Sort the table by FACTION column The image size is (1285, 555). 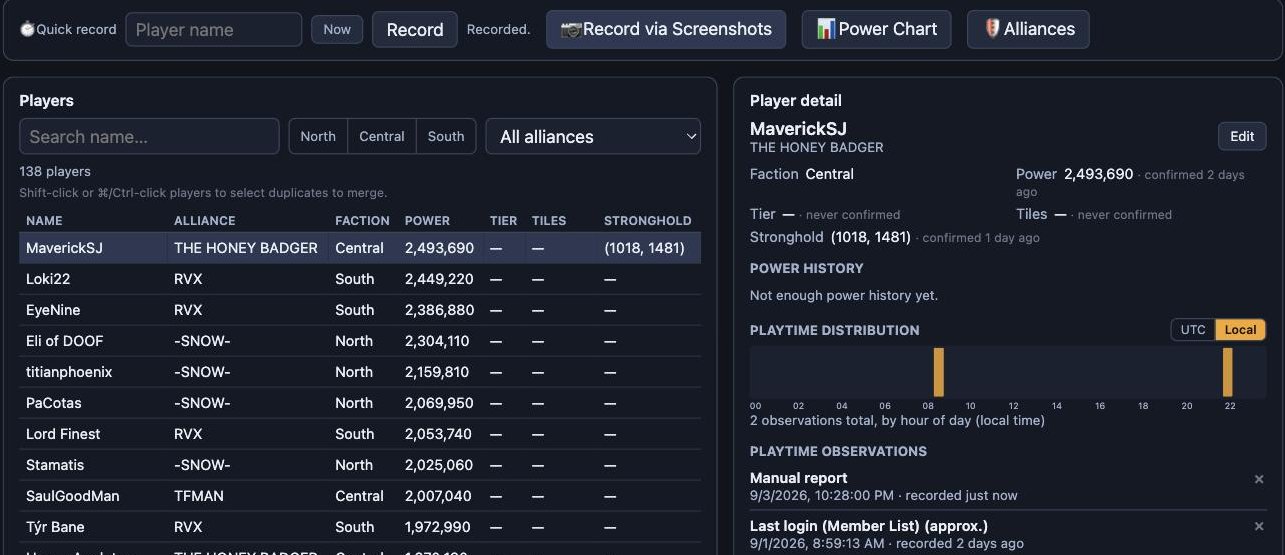point(362,221)
